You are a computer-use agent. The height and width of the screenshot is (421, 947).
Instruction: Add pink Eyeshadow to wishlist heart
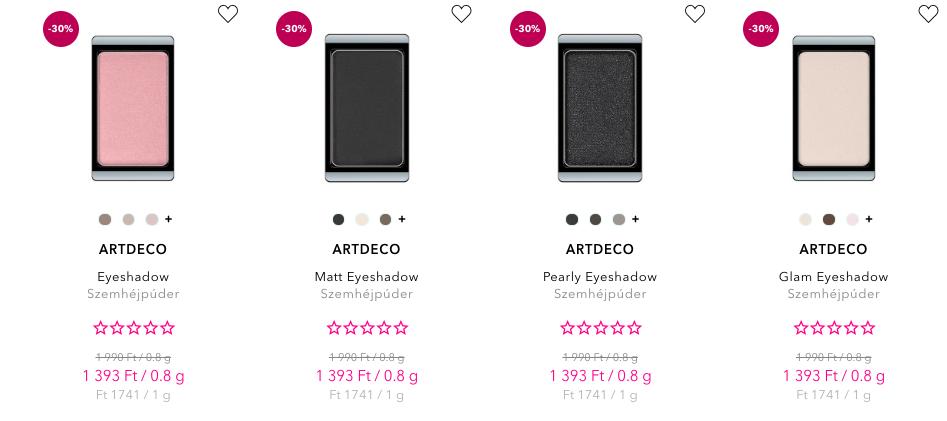[x=228, y=14]
